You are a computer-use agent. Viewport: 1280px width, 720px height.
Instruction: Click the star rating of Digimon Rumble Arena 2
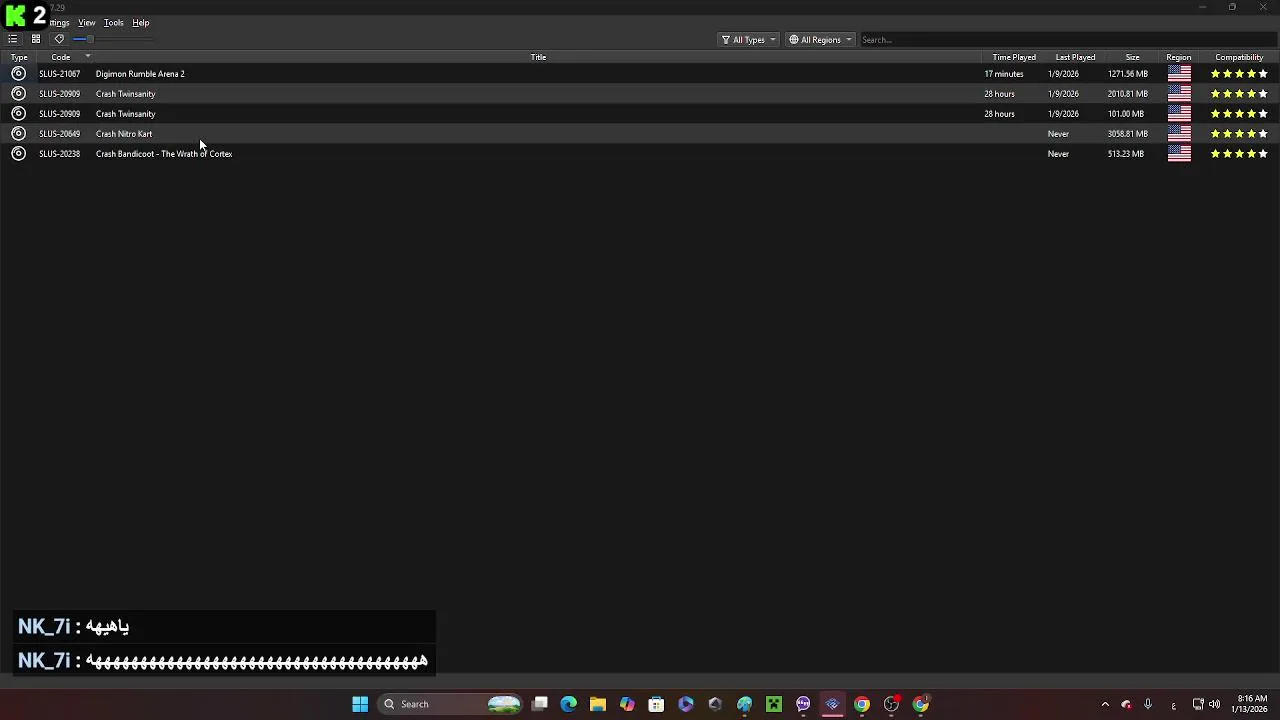(1239, 74)
